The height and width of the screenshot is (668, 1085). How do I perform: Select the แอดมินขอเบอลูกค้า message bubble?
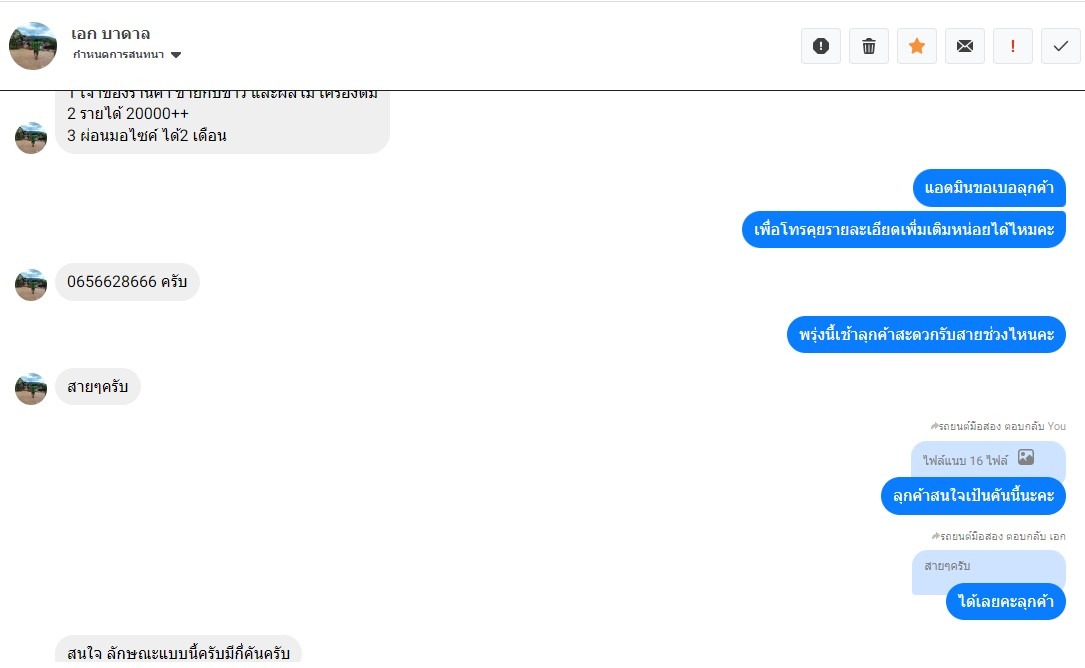click(989, 188)
